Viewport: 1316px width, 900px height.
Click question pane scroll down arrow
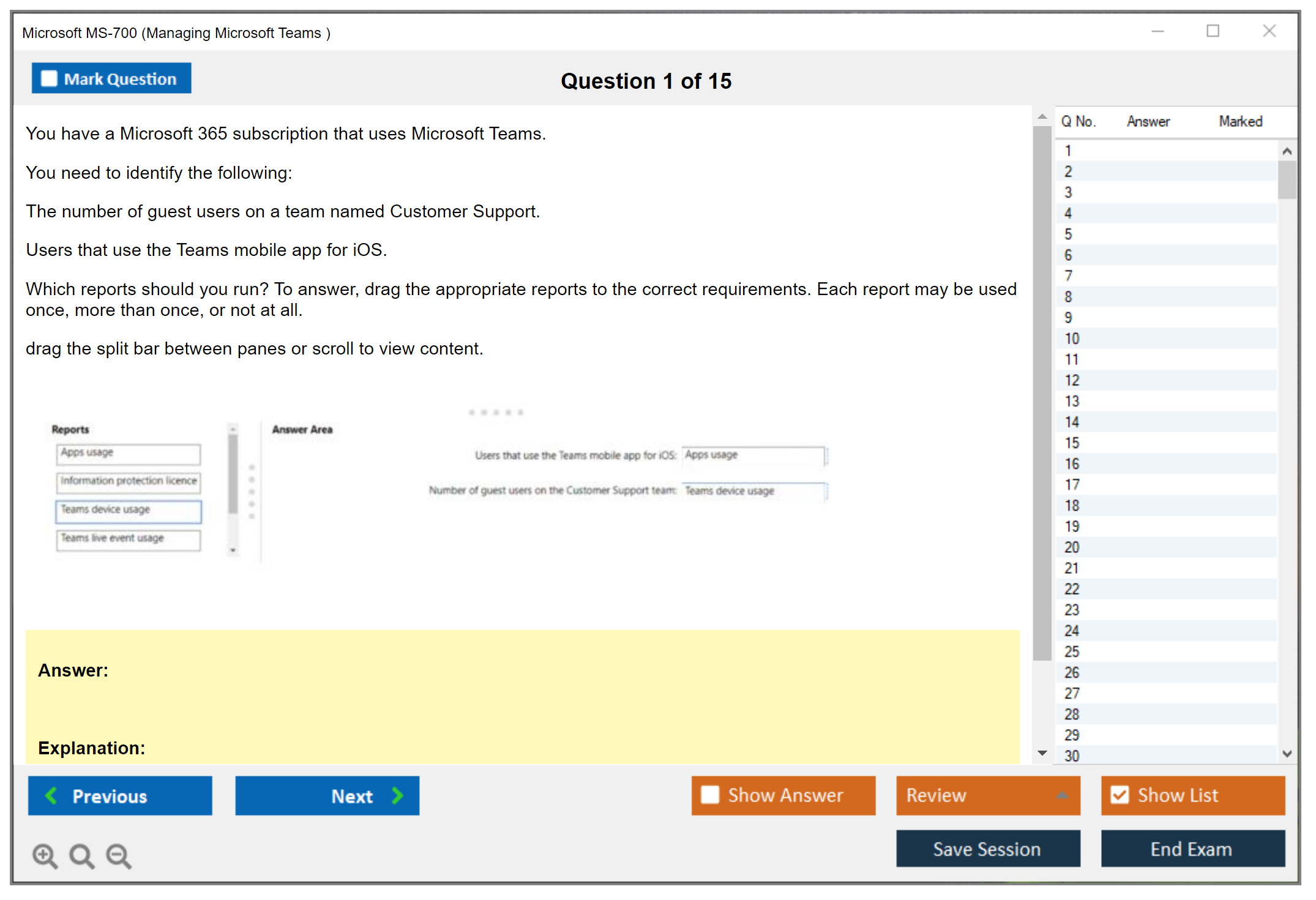[1042, 753]
